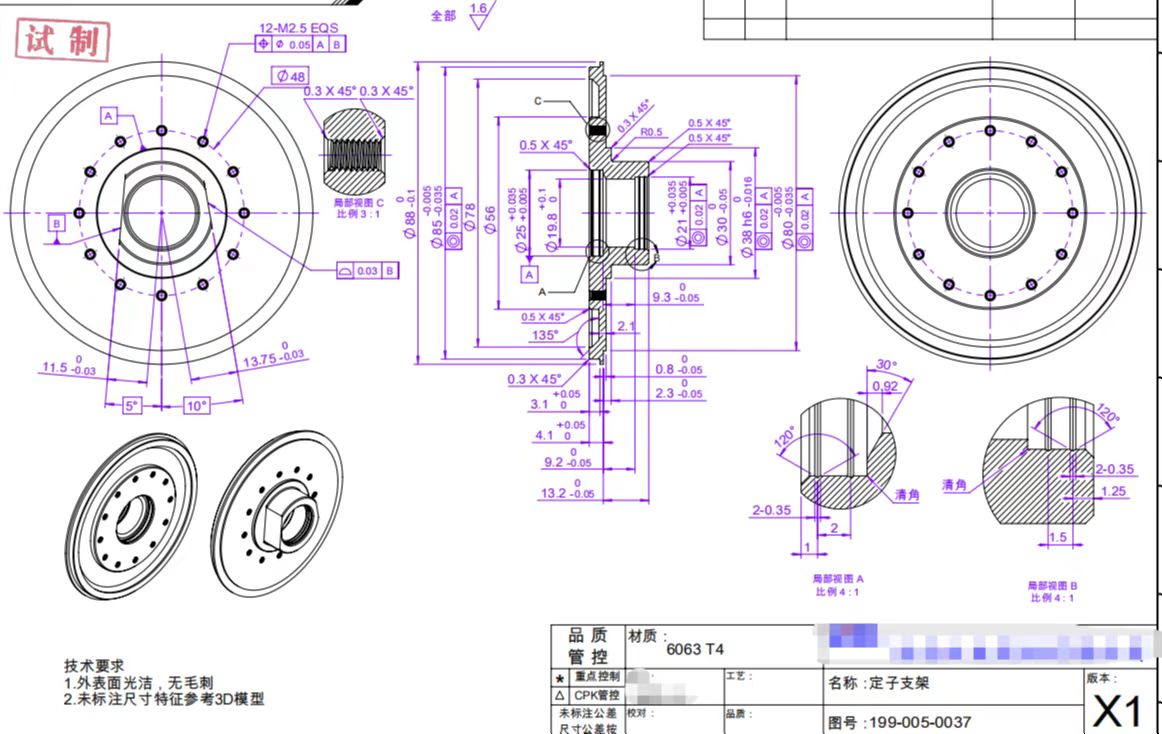Select the 技术要求 heading text
This screenshot has height=734, width=1162.
point(94,665)
